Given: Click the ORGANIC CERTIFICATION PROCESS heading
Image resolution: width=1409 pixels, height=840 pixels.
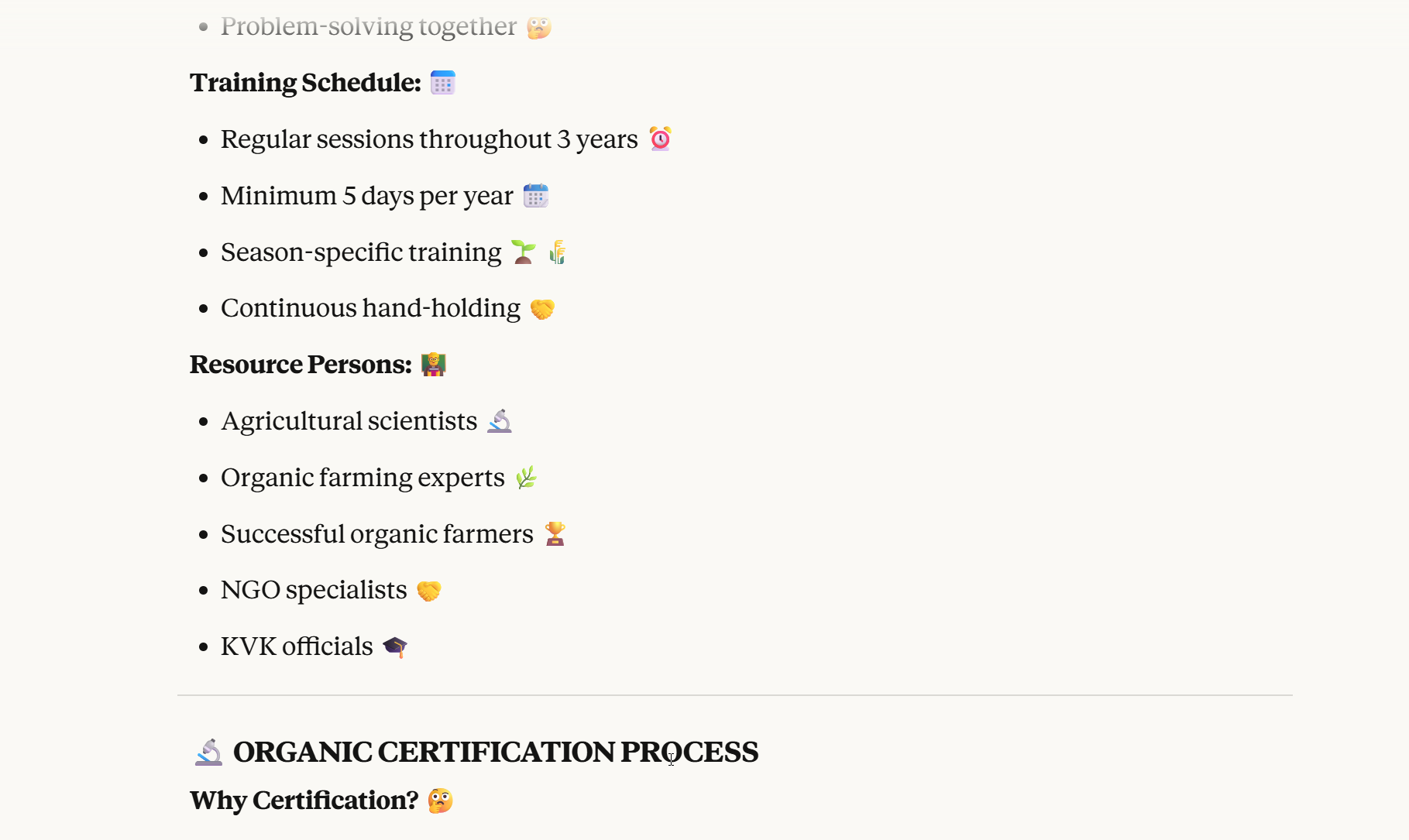Looking at the screenshot, I should pos(495,752).
